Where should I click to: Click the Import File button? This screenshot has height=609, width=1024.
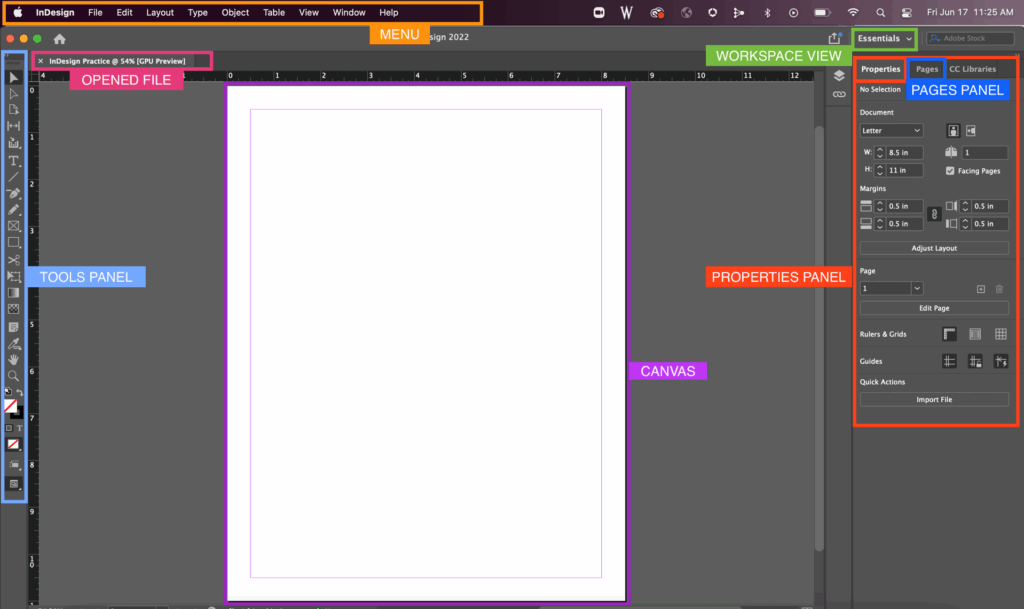934,399
